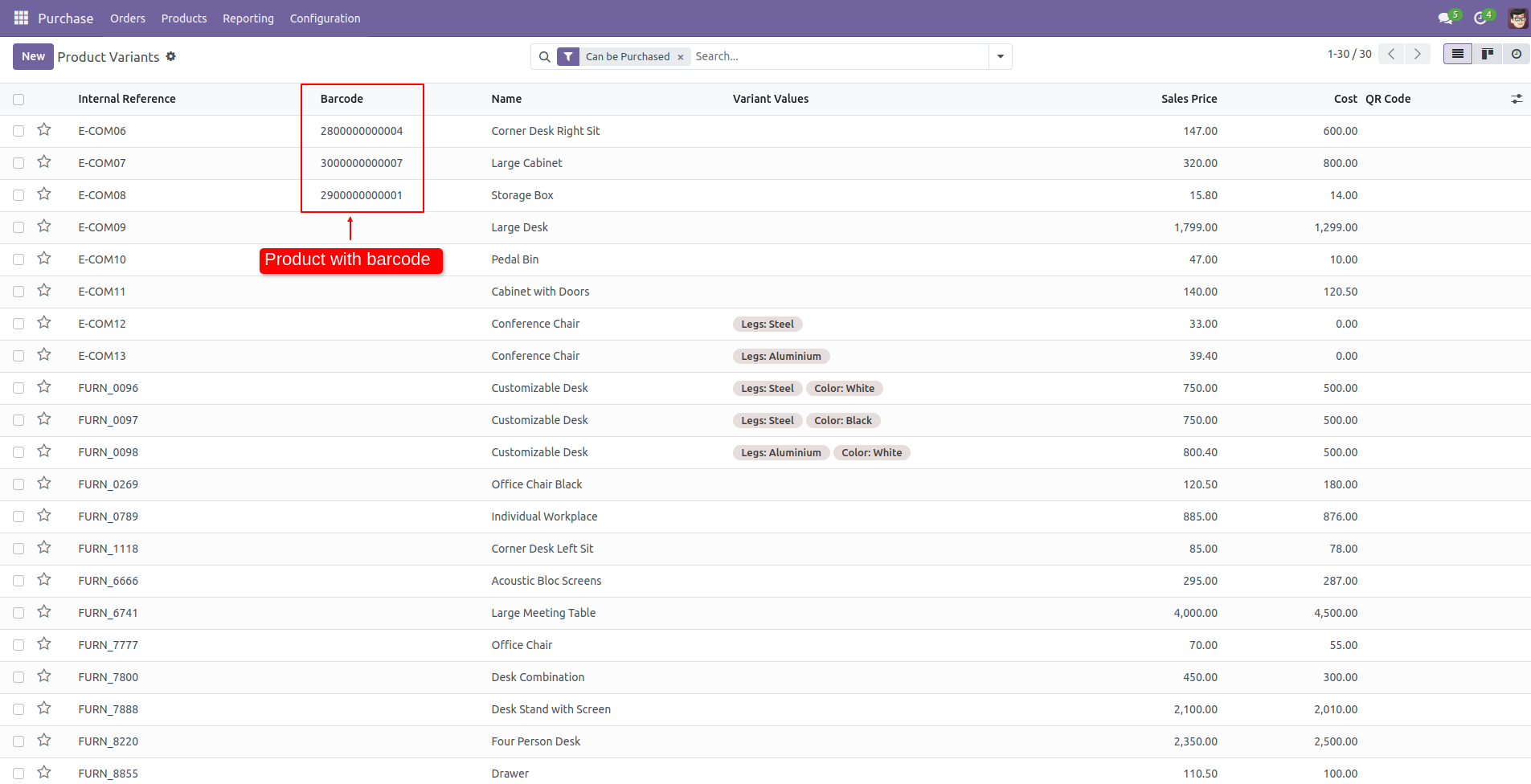Image resolution: width=1531 pixels, height=784 pixels.
Task: Click Color: Black tag on FURN_0097
Action: [x=843, y=420]
